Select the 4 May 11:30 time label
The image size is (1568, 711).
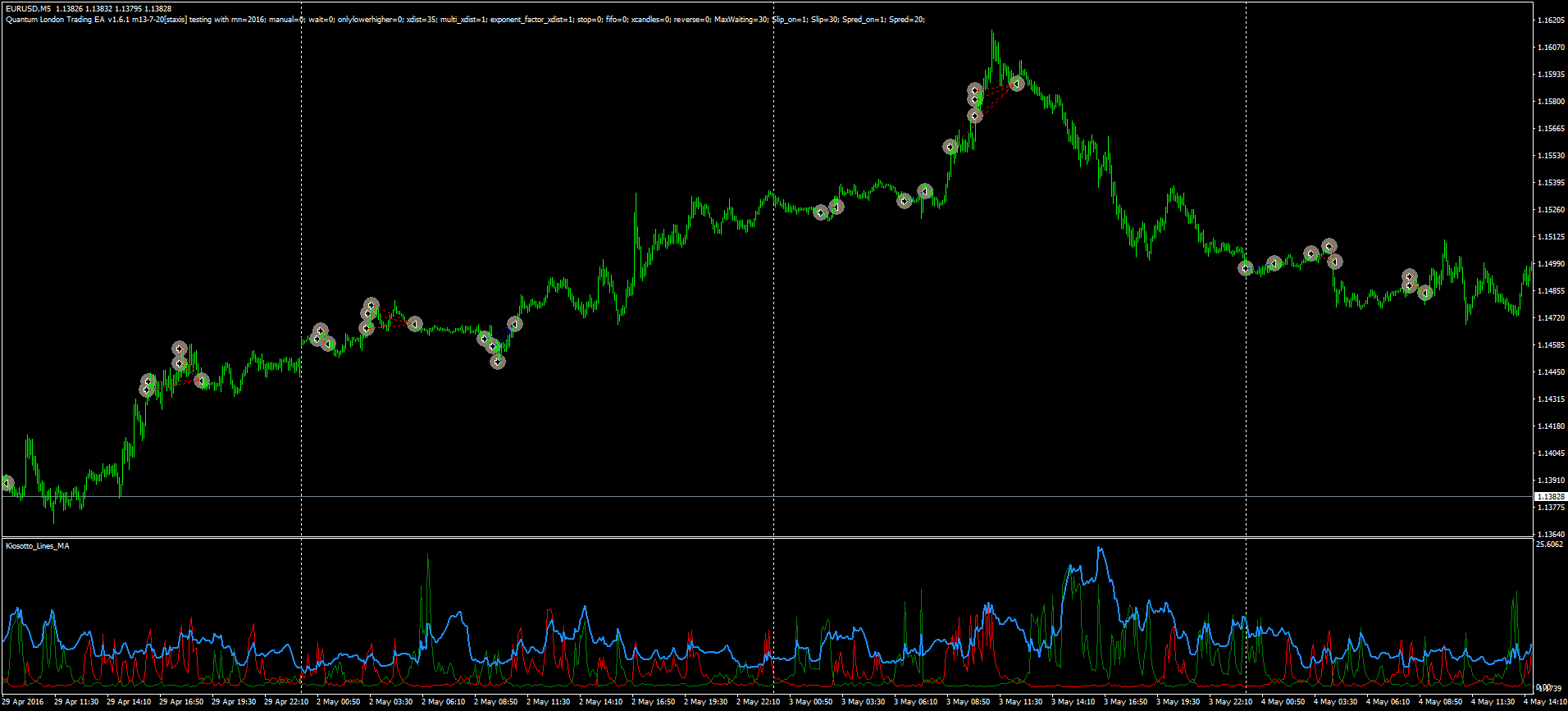tap(1493, 702)
